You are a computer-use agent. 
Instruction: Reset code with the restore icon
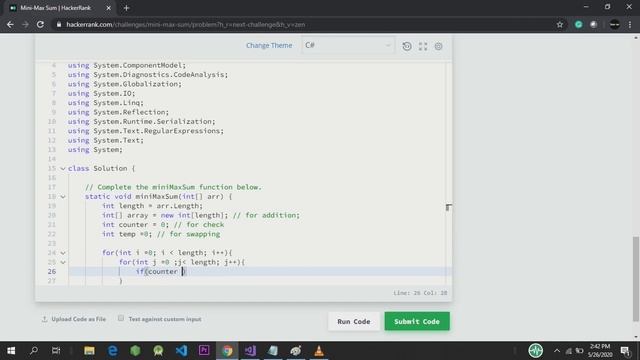(x=407, y=46)
